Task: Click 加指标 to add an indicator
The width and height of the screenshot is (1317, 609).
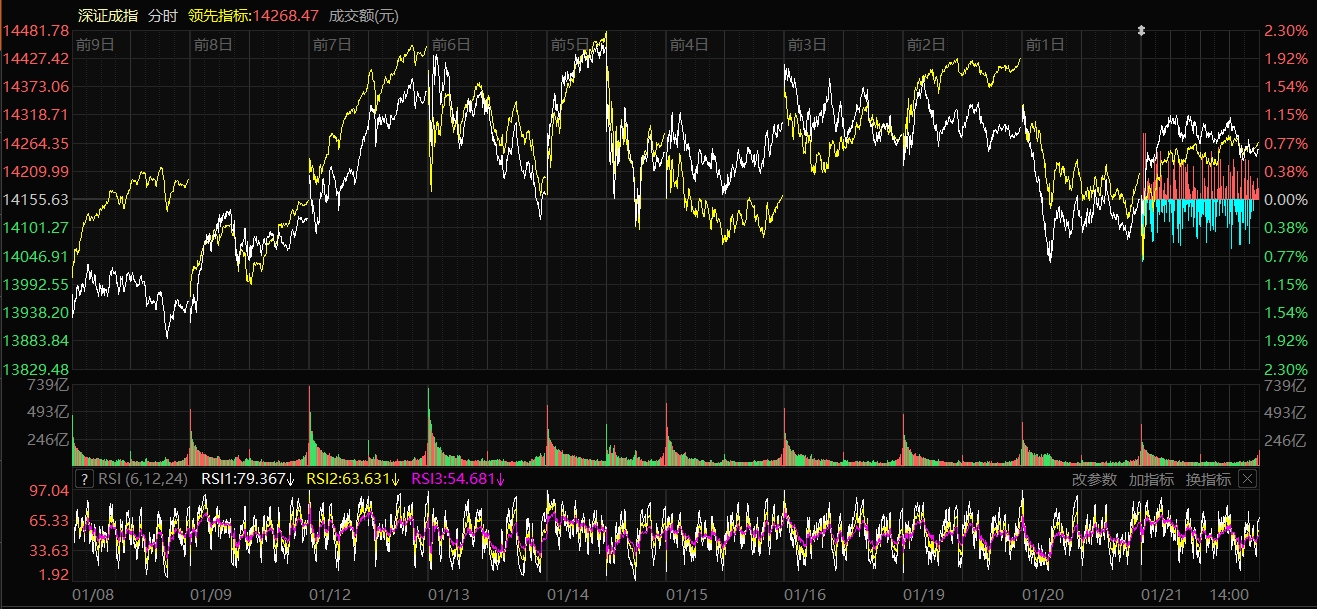Action: [x=1151, y=479]
